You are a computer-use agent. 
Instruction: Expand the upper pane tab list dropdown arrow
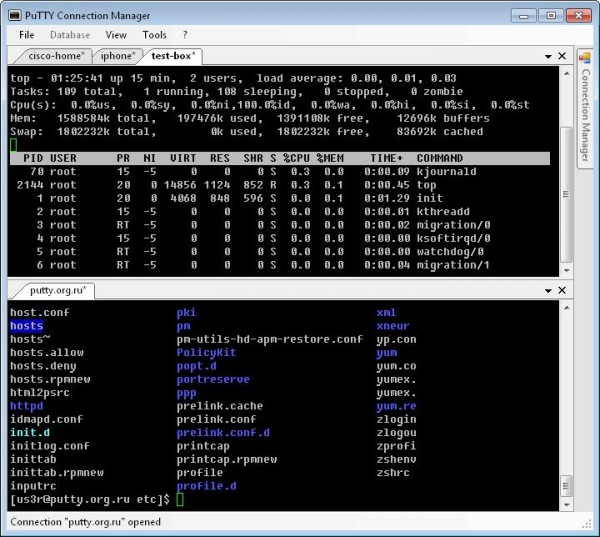tap(548, 56)
